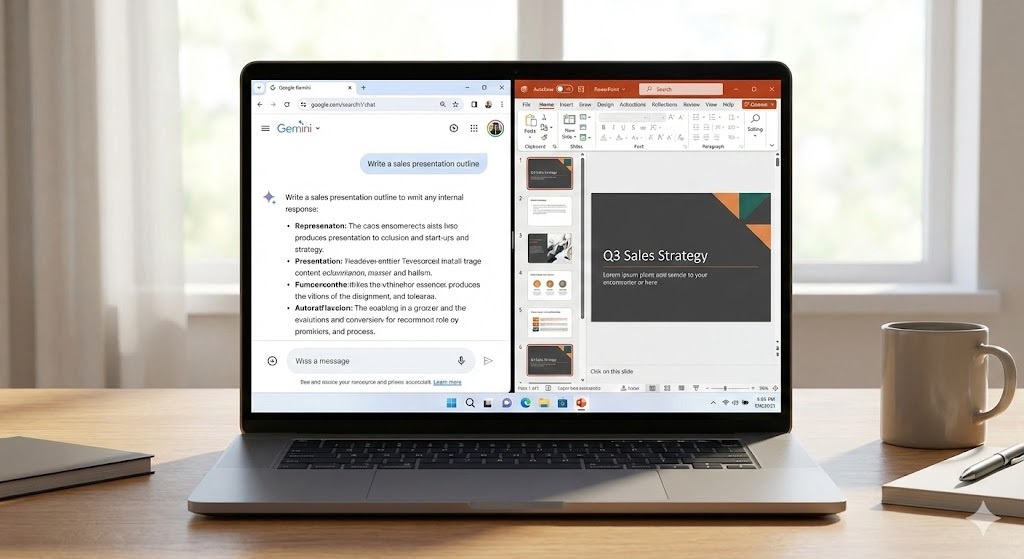
Task: Select slide 3 thumbnail in panel
Action: pos(549,248)
